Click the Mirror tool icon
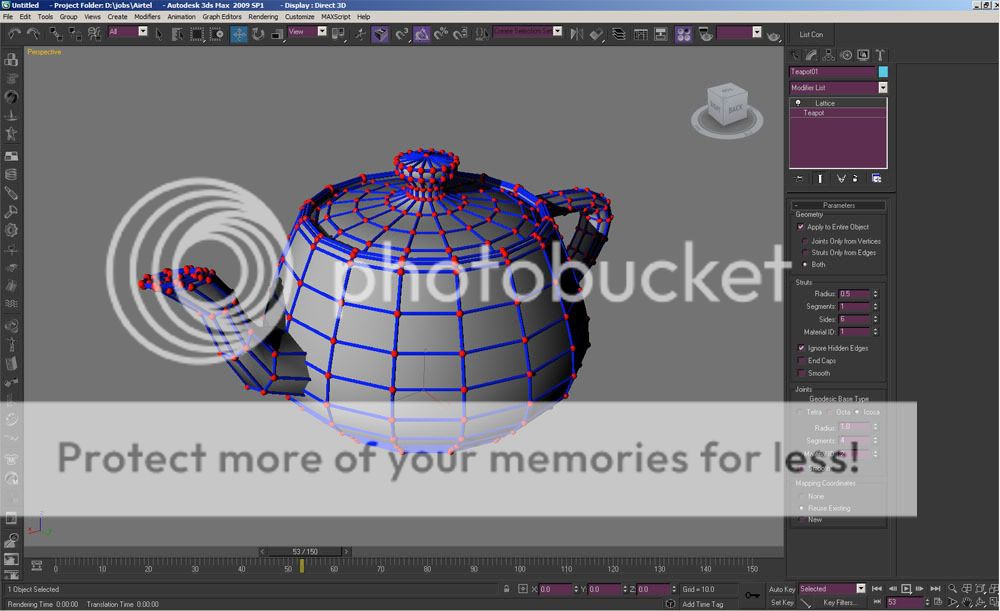1000x611 pixels. pyautogui.click(x=576, y=33)
